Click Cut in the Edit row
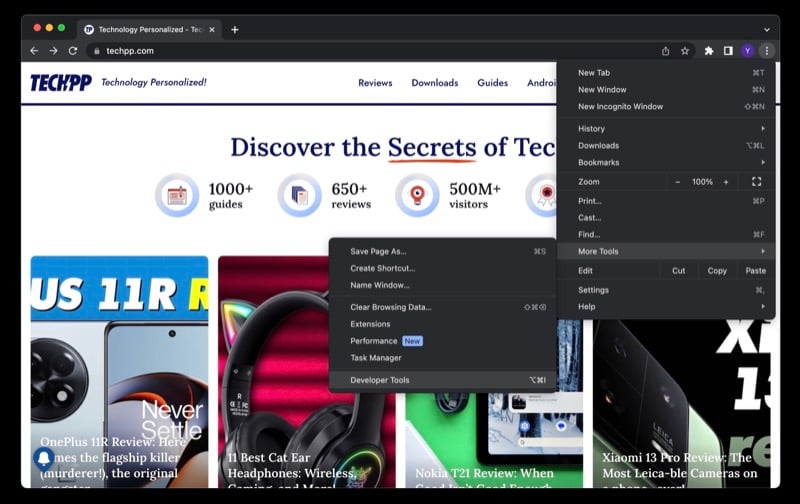Image resolution: width=800 pixels, height=504 pixels. point(679,270)
